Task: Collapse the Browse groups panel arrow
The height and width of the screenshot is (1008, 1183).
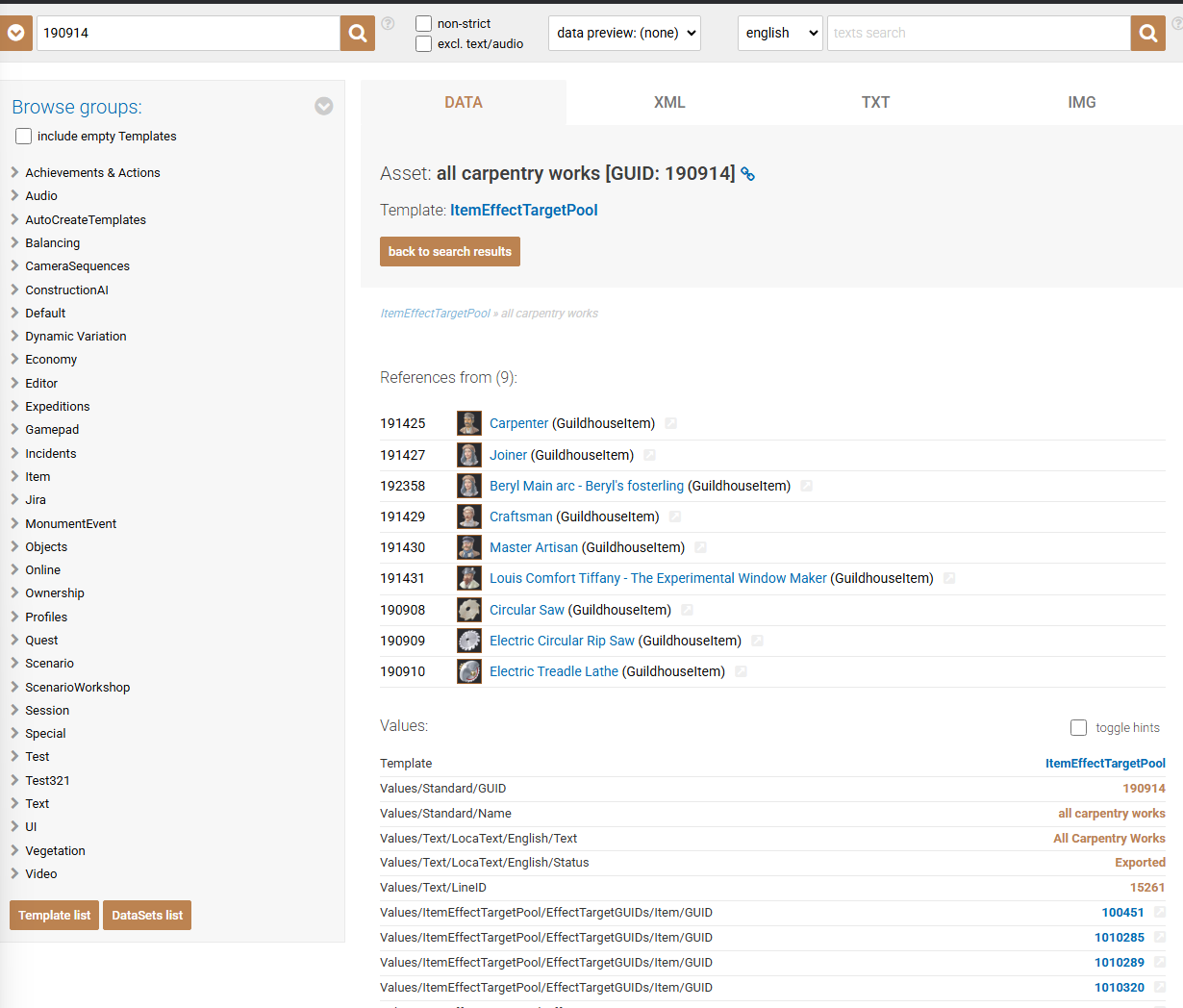Action: point(324,107)
